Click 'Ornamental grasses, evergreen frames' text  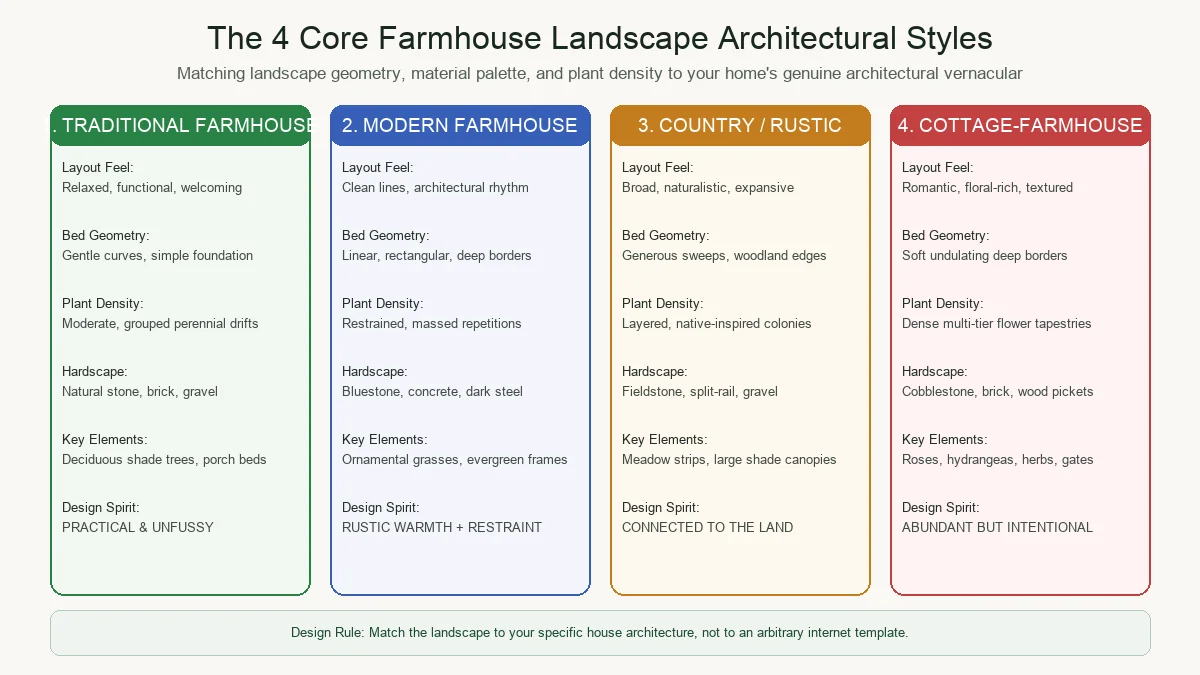click(x=455, y=459)
